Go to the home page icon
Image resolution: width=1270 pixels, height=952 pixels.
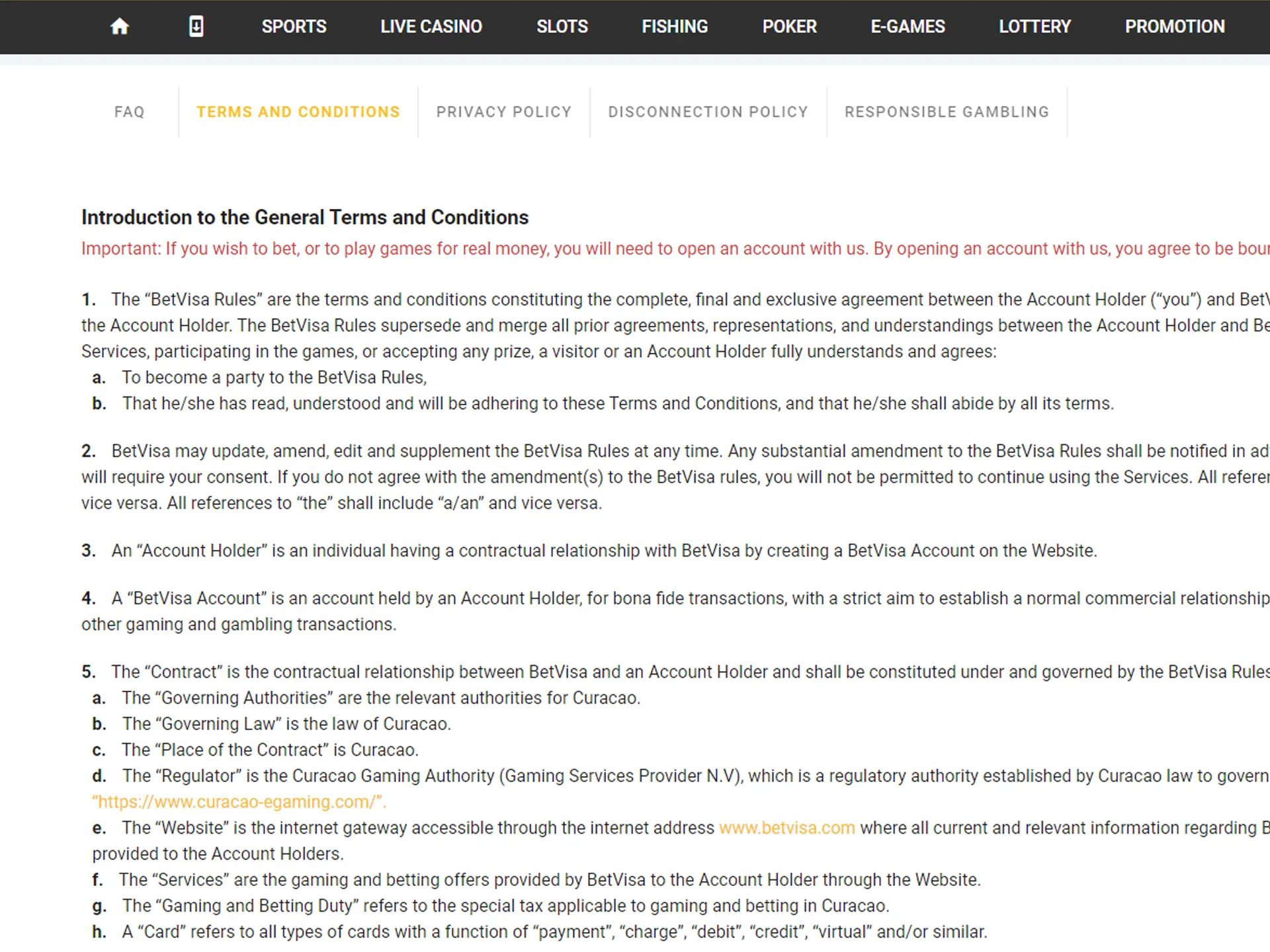pyautogui.click(x=120, y=26)
